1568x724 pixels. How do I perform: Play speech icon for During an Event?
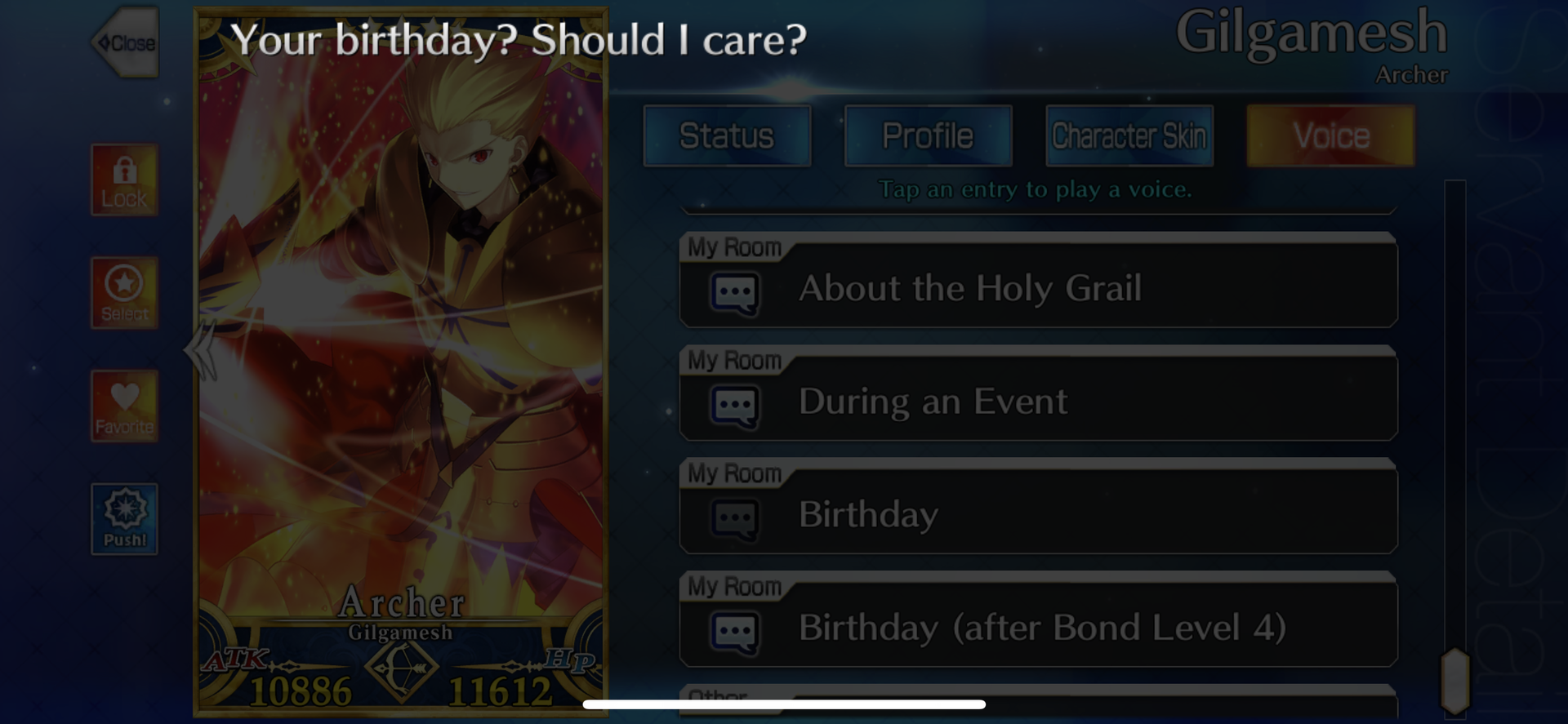point(734,406)
